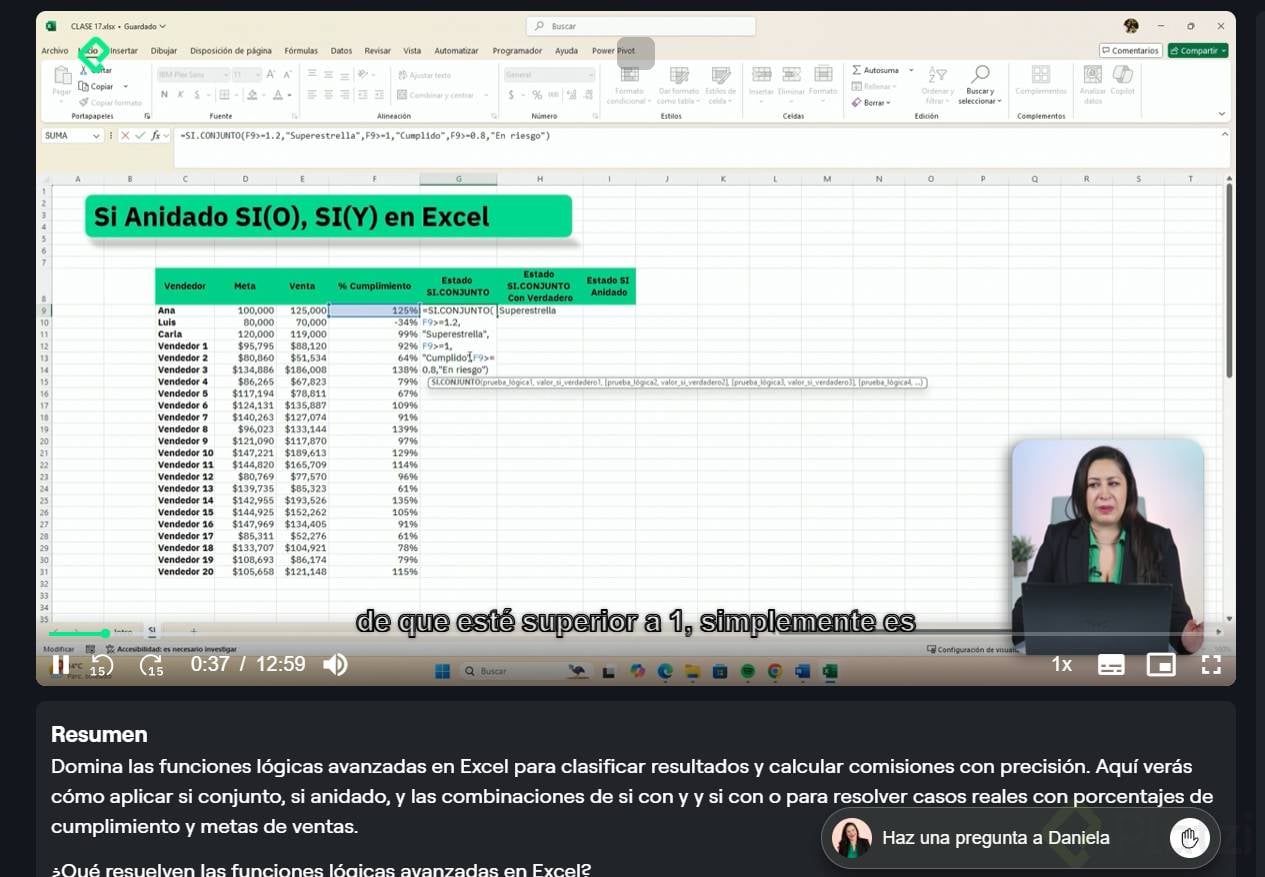Screen dimensions: 1265x877
Task: Open Ordenar y filtrar
Action: [x=937, y=85]
